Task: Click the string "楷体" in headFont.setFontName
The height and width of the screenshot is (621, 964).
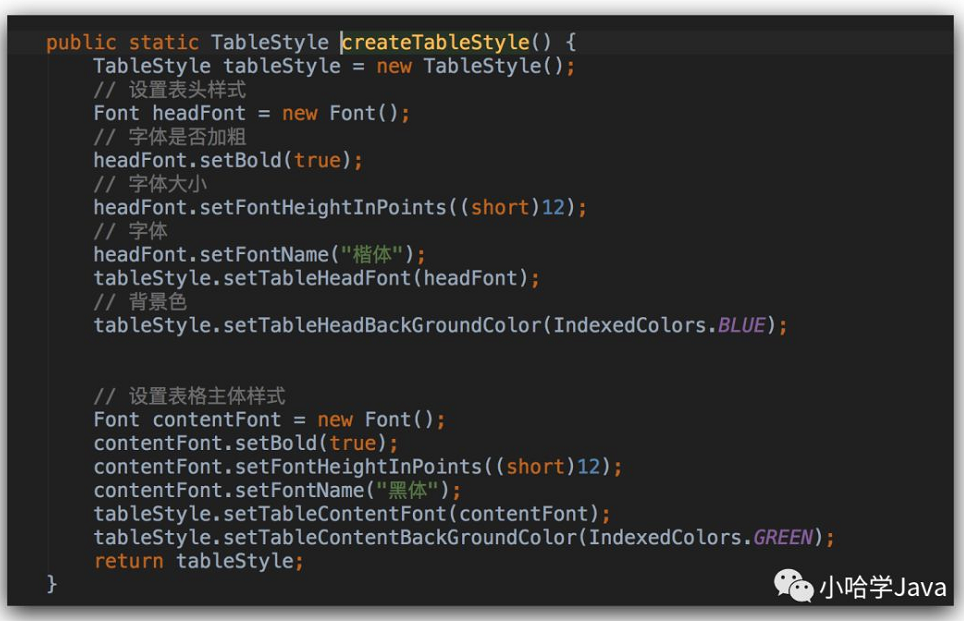Action: 372,255
